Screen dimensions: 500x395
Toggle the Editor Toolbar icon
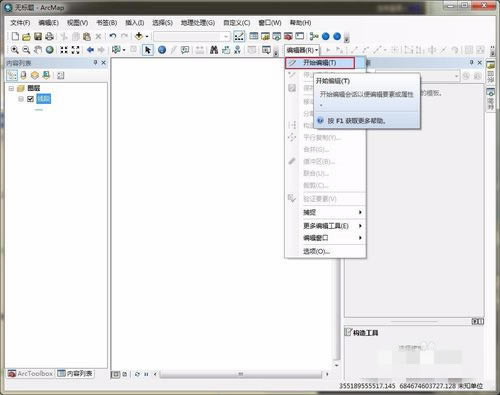click(x=239, y=36)
